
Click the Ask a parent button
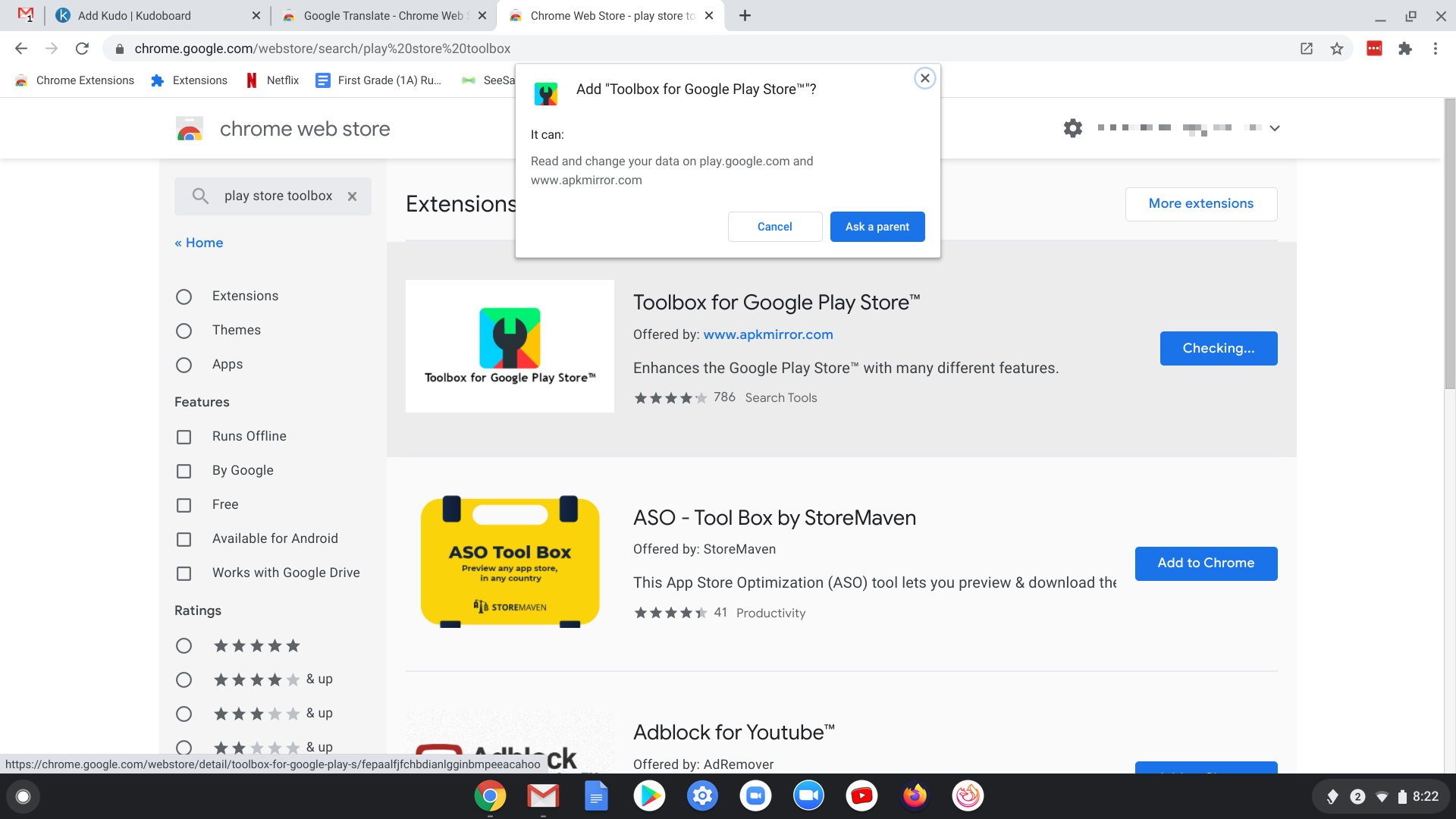point(877,226)
